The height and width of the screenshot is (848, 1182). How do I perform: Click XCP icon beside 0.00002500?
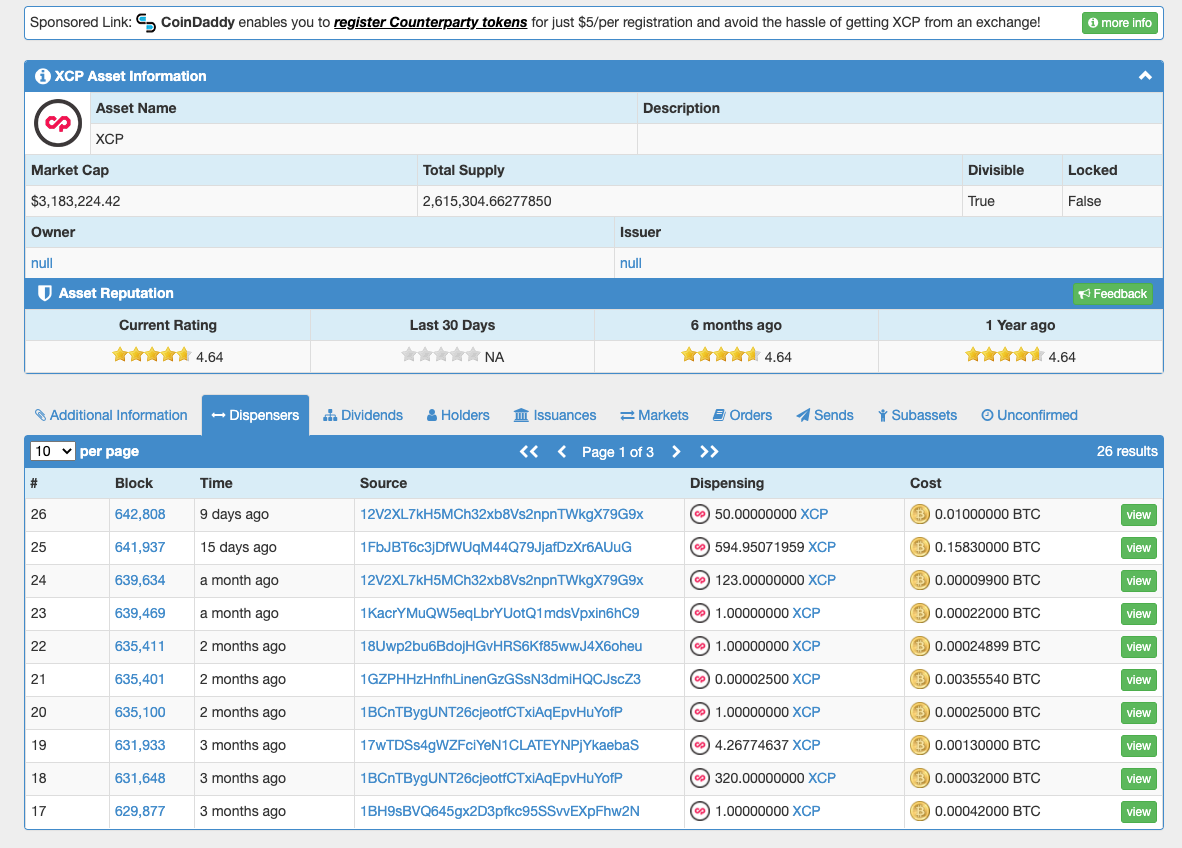(x=700, y=679)
